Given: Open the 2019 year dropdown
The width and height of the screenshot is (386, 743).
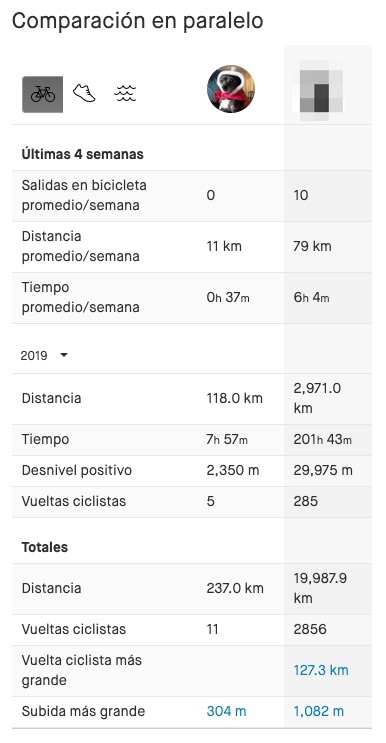Looking at the screenshot, I should coord(44,355).
